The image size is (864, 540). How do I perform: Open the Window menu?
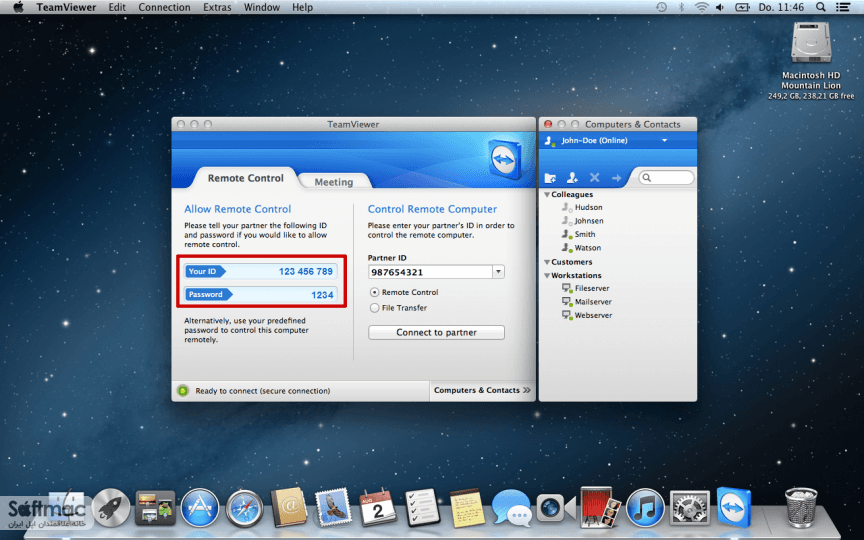click(x=262, y=7)
